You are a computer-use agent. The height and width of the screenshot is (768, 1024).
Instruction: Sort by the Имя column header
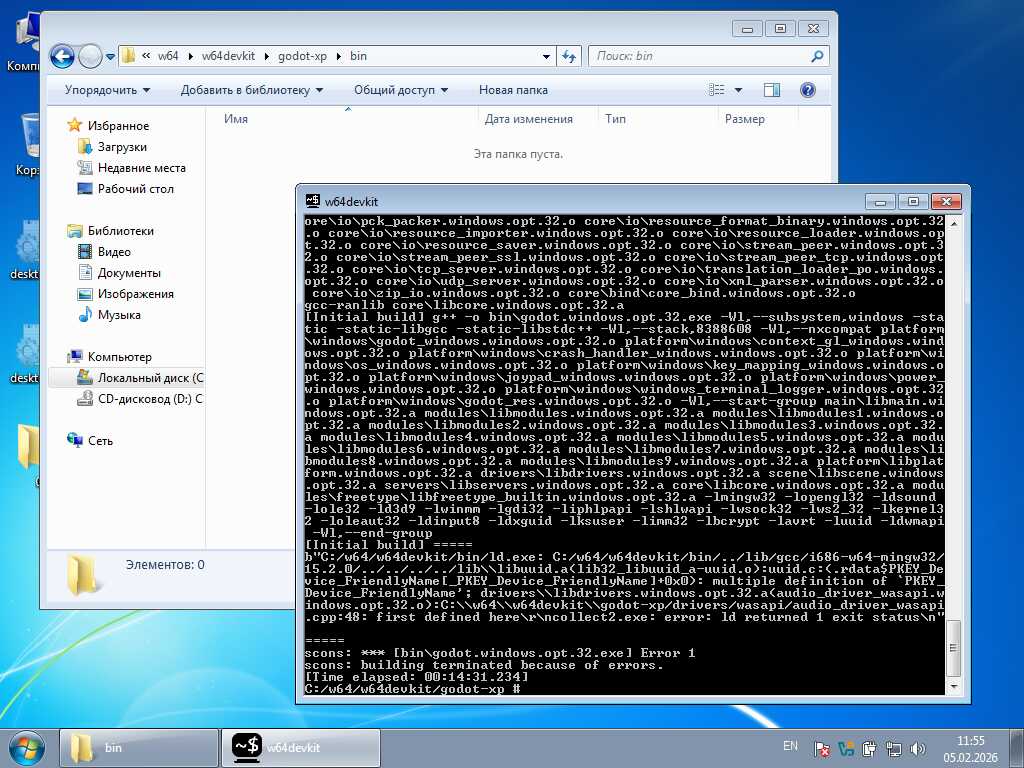pos(236,119)
